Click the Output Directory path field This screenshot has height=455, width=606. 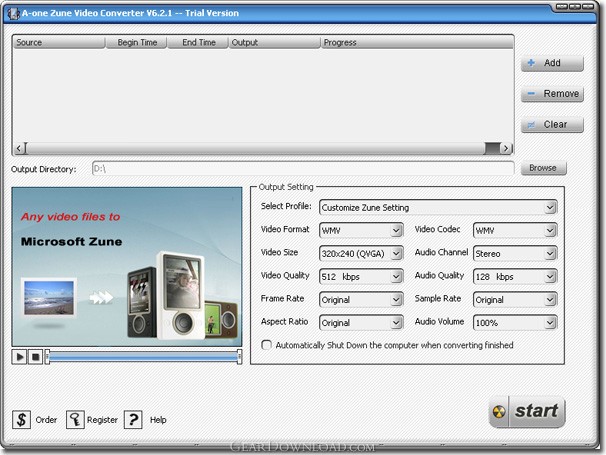(x=303, y=169)
